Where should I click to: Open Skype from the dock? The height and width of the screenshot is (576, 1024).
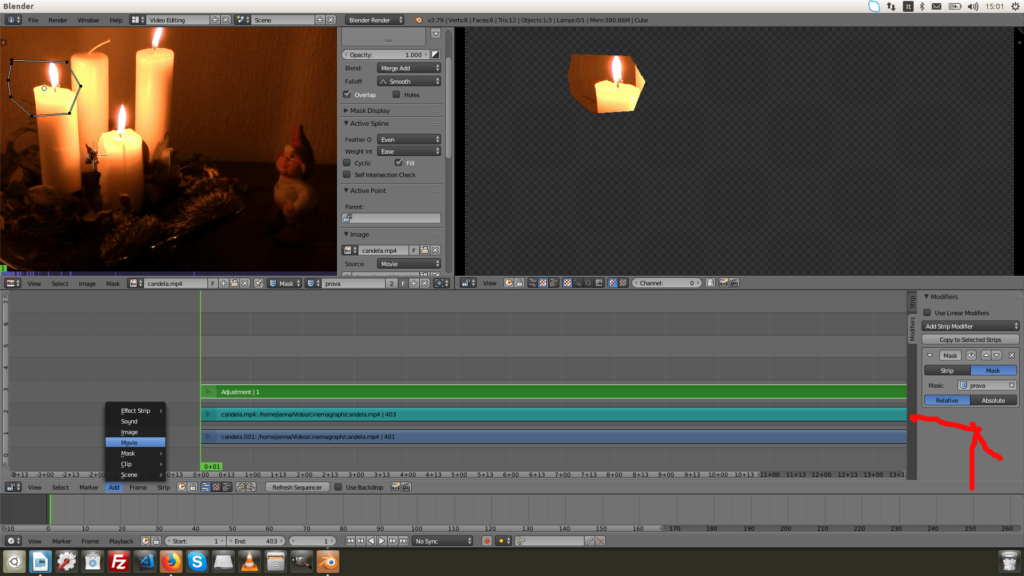(197, 562)
